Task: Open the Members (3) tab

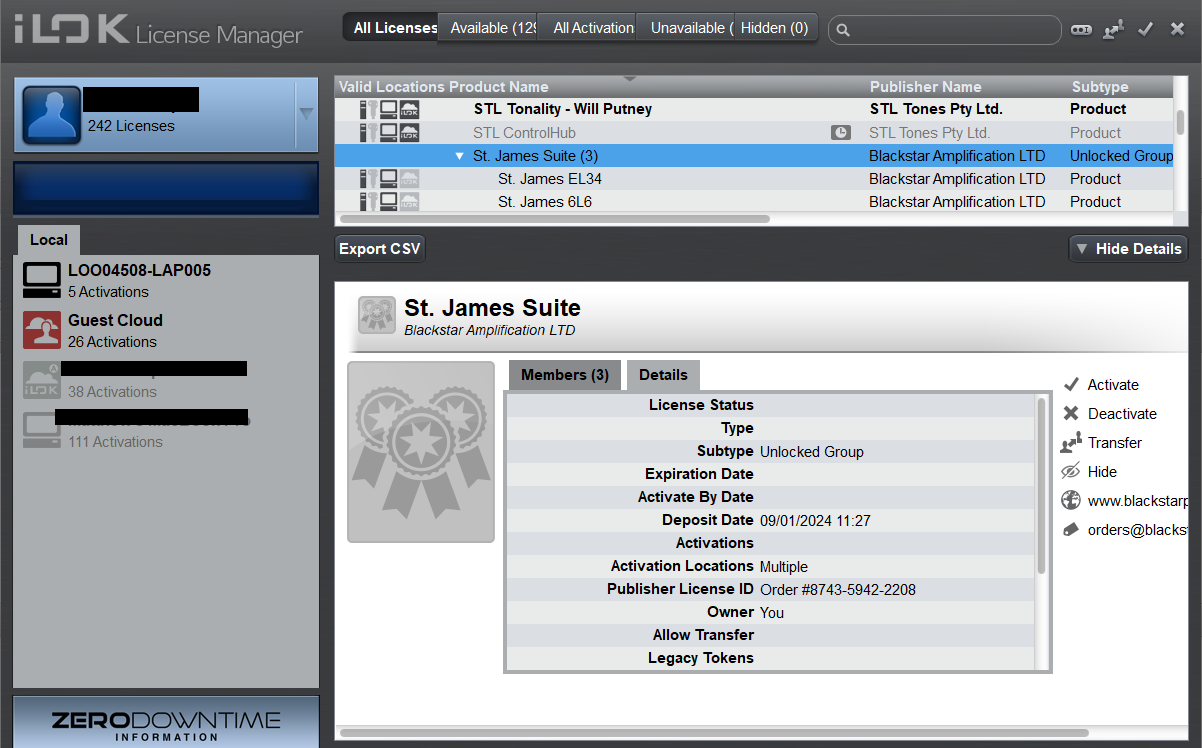Action: pos(565,375)
